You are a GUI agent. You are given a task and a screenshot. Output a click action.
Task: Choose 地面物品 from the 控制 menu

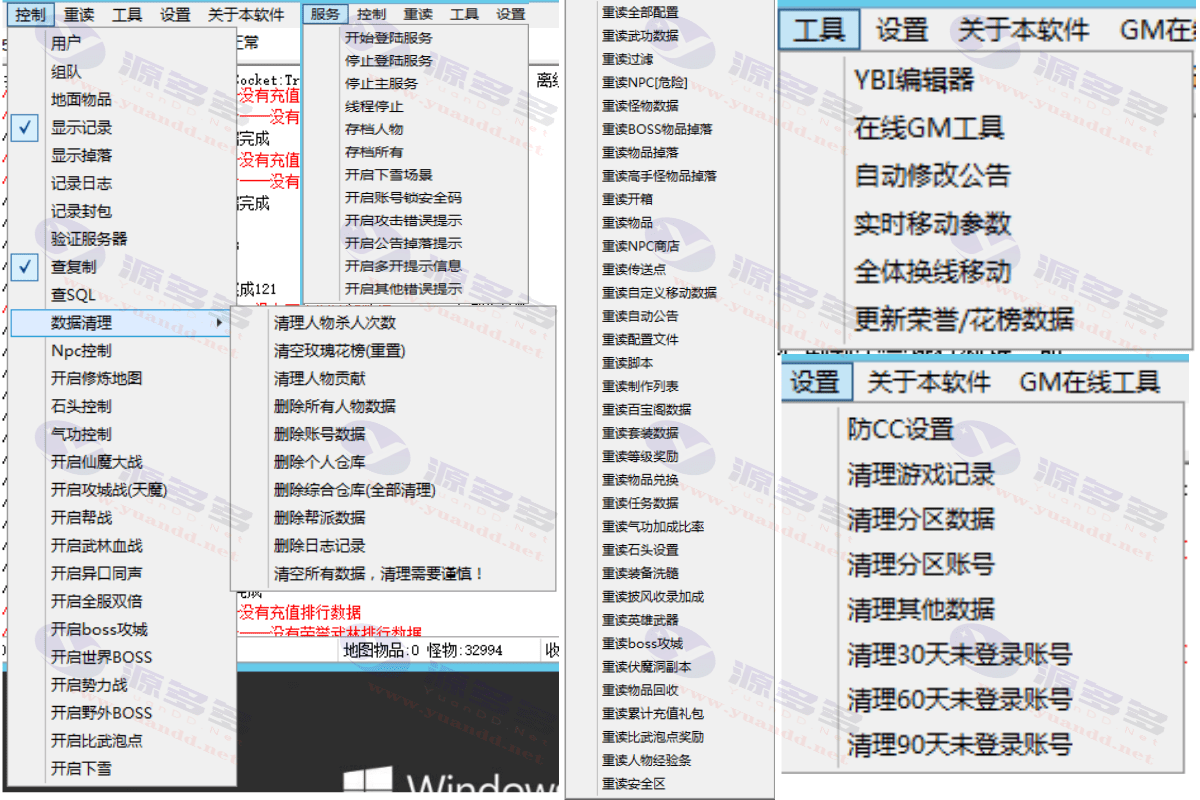pos(81,99)
